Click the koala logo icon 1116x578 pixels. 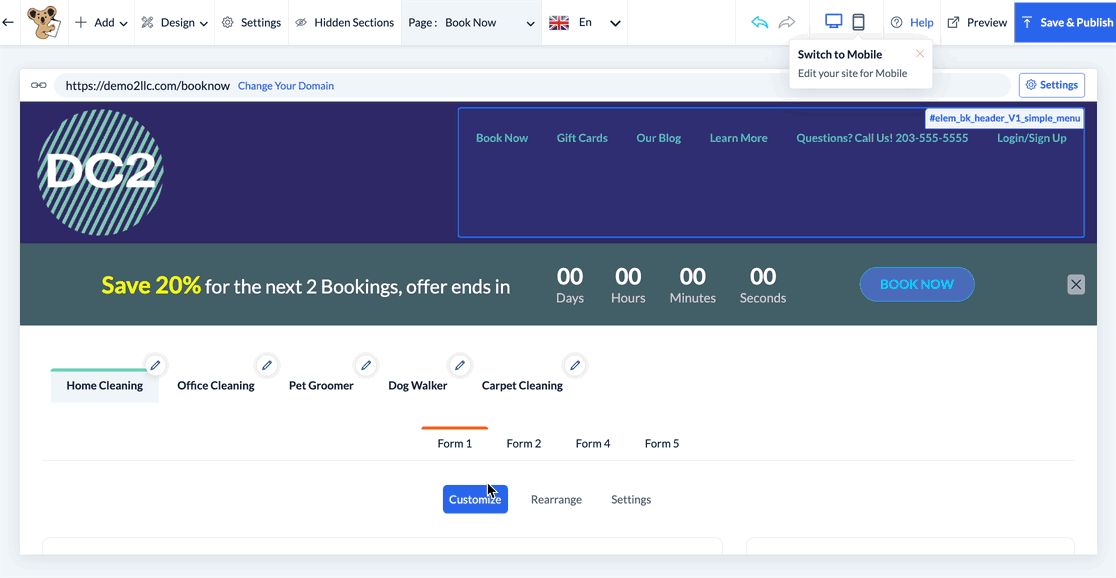[x=44, y=22]
